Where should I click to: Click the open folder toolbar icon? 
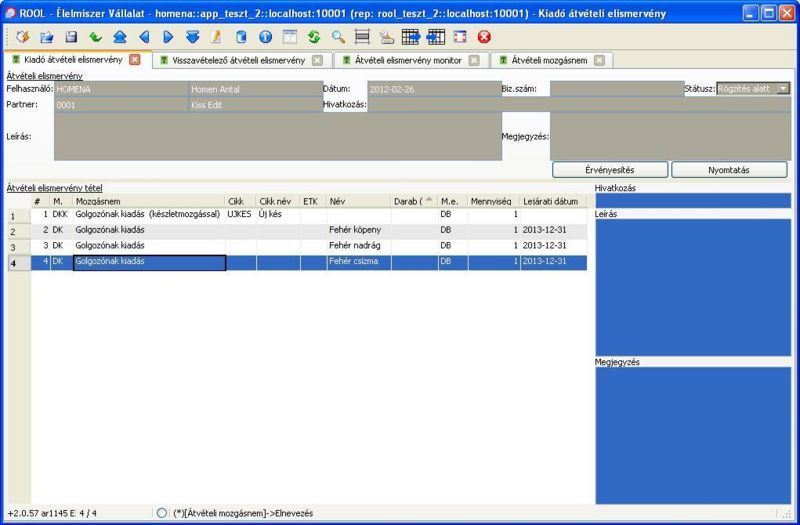47,37
